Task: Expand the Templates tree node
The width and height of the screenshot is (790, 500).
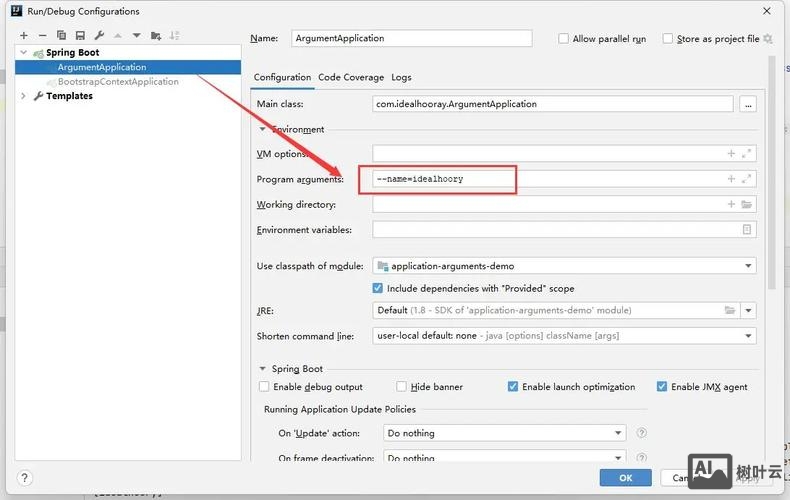Action: tap(23, 96)
